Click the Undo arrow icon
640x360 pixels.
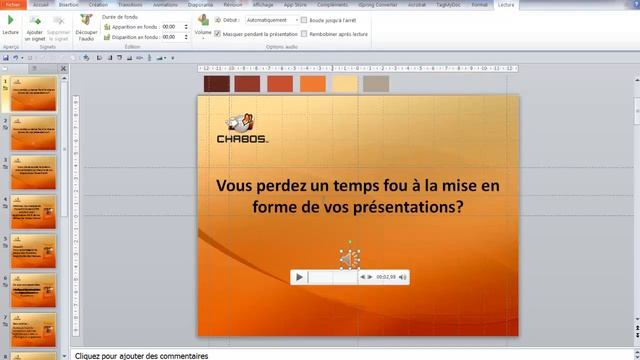(x=16, y=58)
